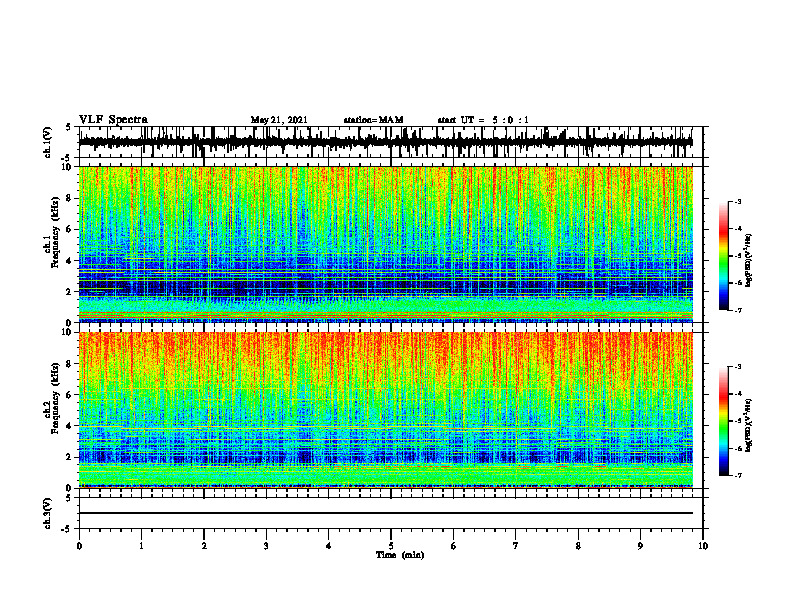Click the "Time (min)" x-axis label
792x612 pixels.
click(x=400, y=555)
